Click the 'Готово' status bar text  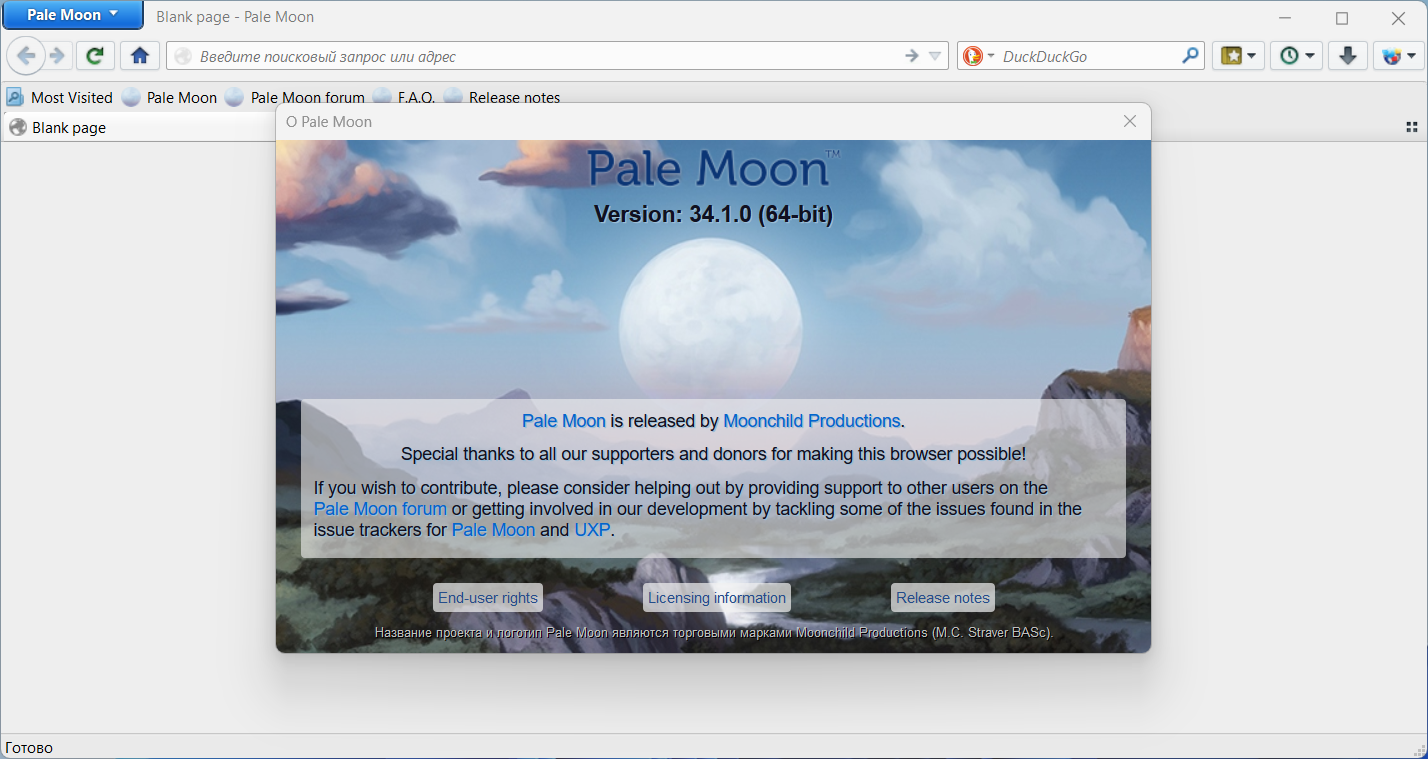[29, 747]
